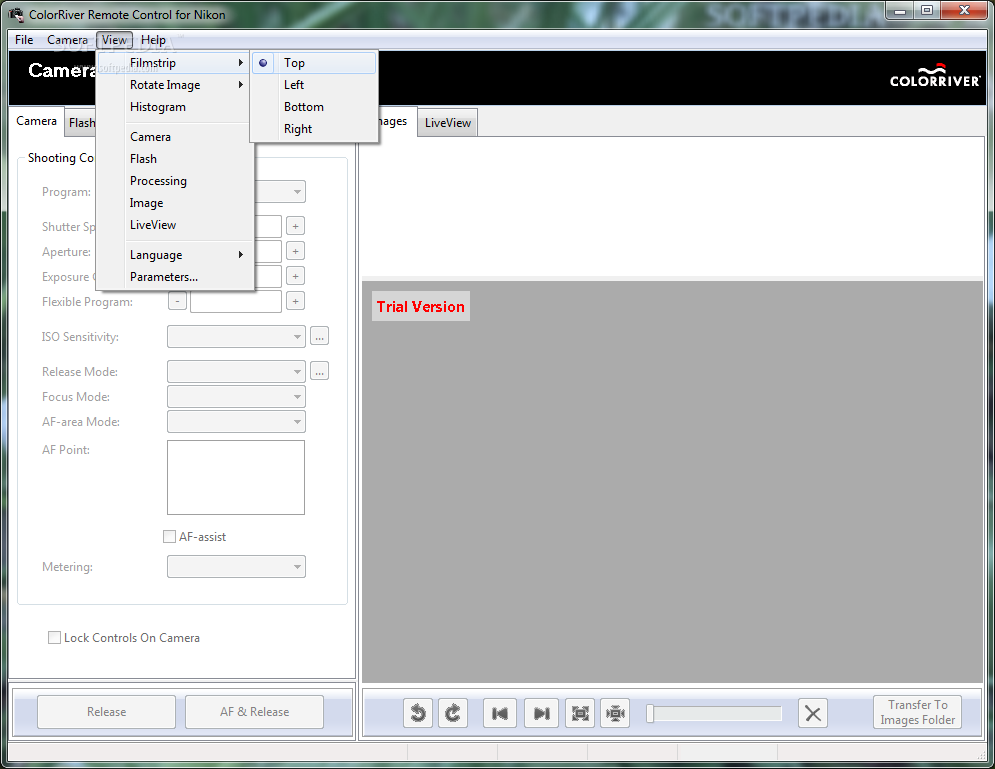Click the AF & Release button

254,712
